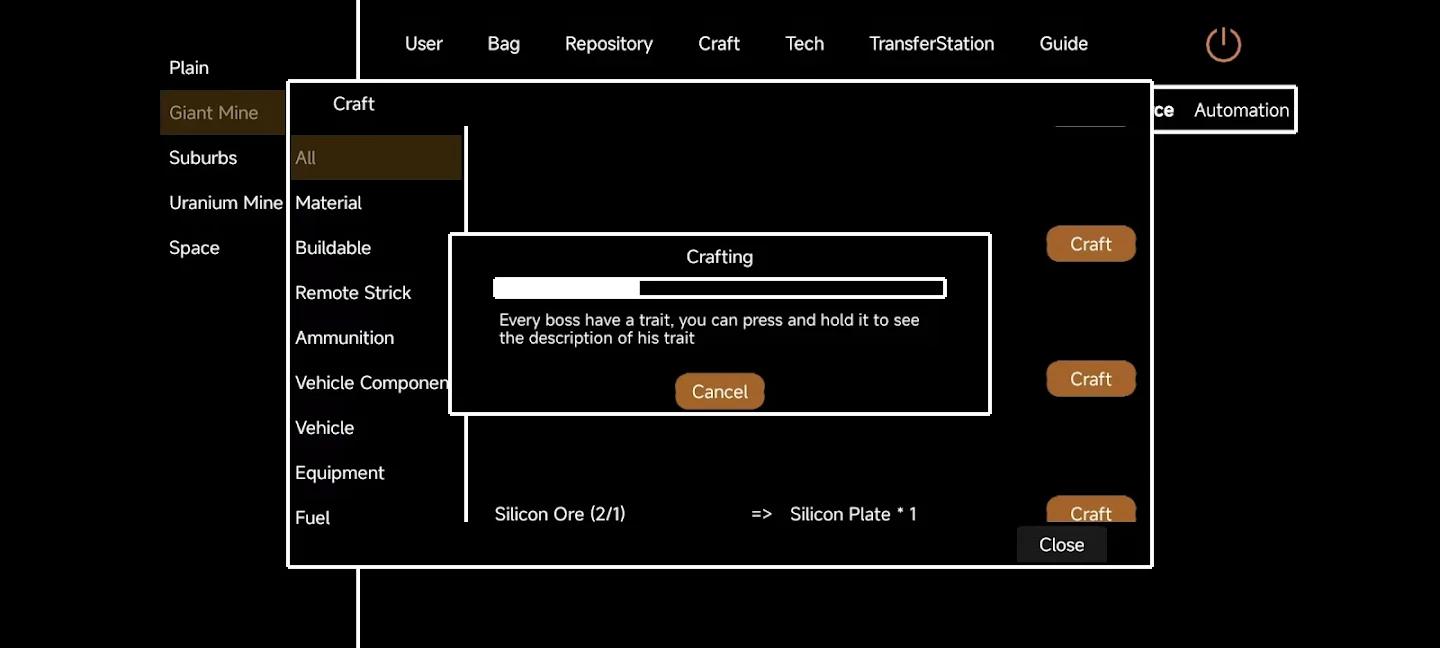Image resolution: width=1440 pixels, height=648 pixels.
Task: Click the orange power icon
Action: coord(1222,45)
